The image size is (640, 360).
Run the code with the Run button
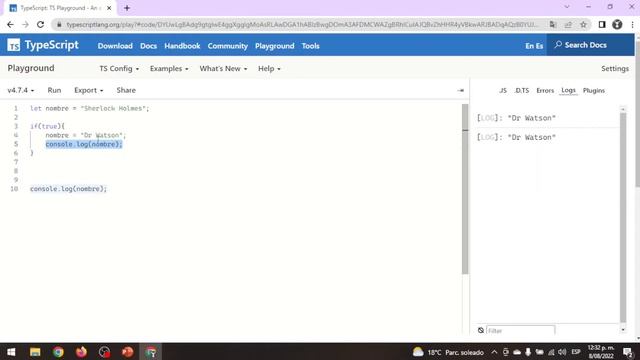(x=54, y=90)
